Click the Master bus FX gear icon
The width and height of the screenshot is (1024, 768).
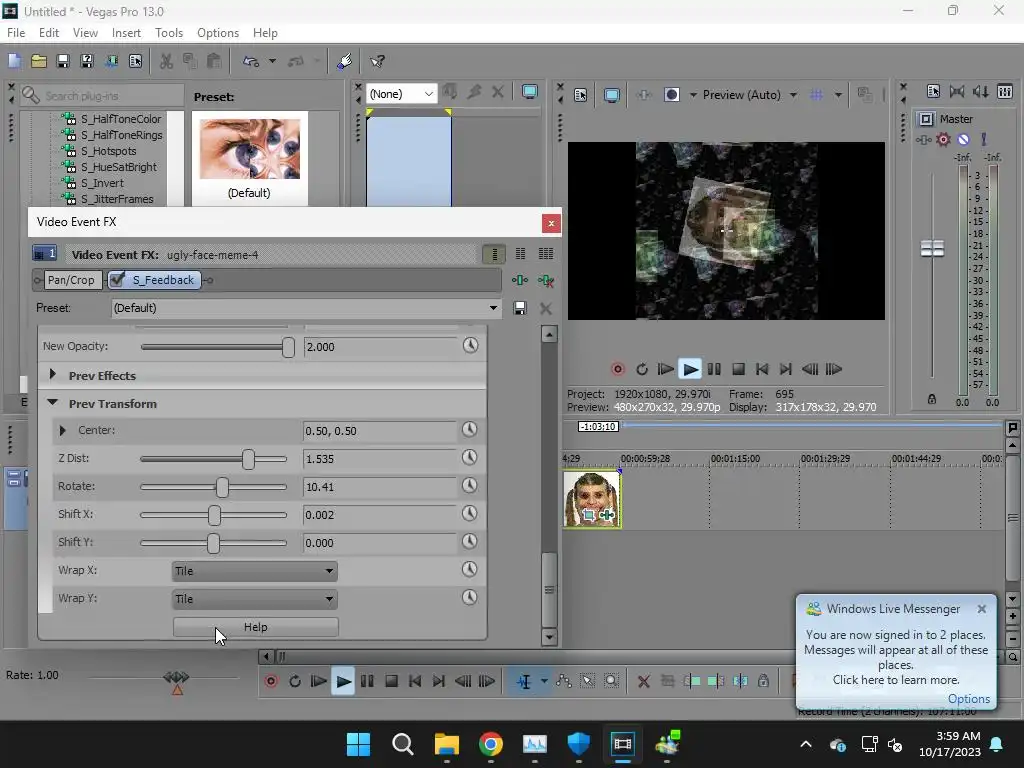coord(943,139)
